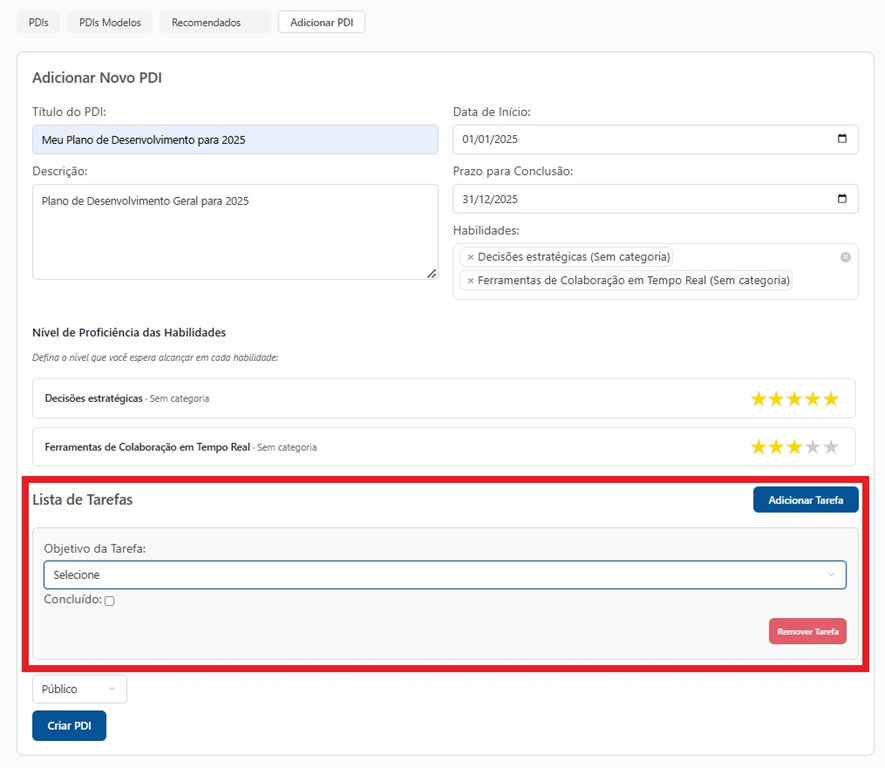Set Decisões estratégicas to three stars
Viewport: 885px width, 768px height.
tap(795, 399)
